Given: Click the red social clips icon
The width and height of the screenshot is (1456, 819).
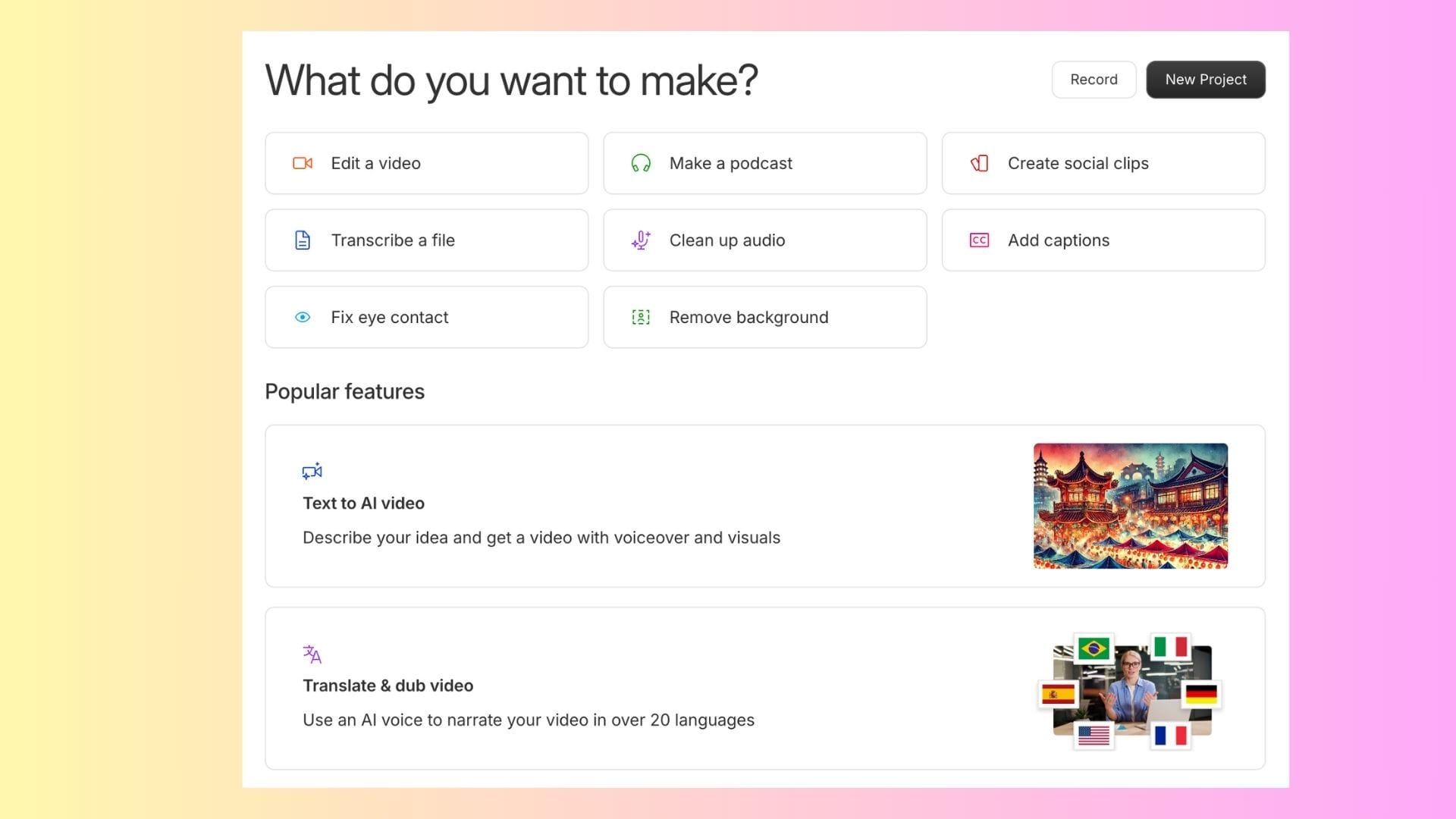Looking at the screenshot, I should pyautogui.click(x=979, y=163).
